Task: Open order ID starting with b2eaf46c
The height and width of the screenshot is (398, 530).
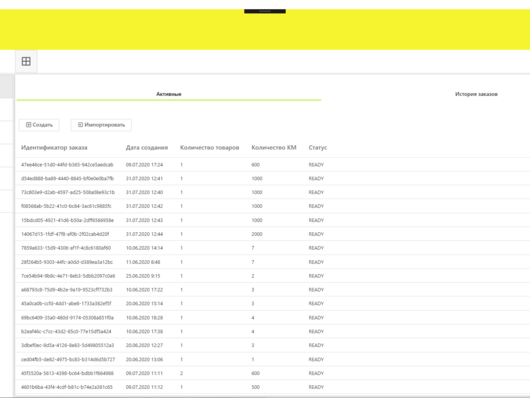Action: 66,331
